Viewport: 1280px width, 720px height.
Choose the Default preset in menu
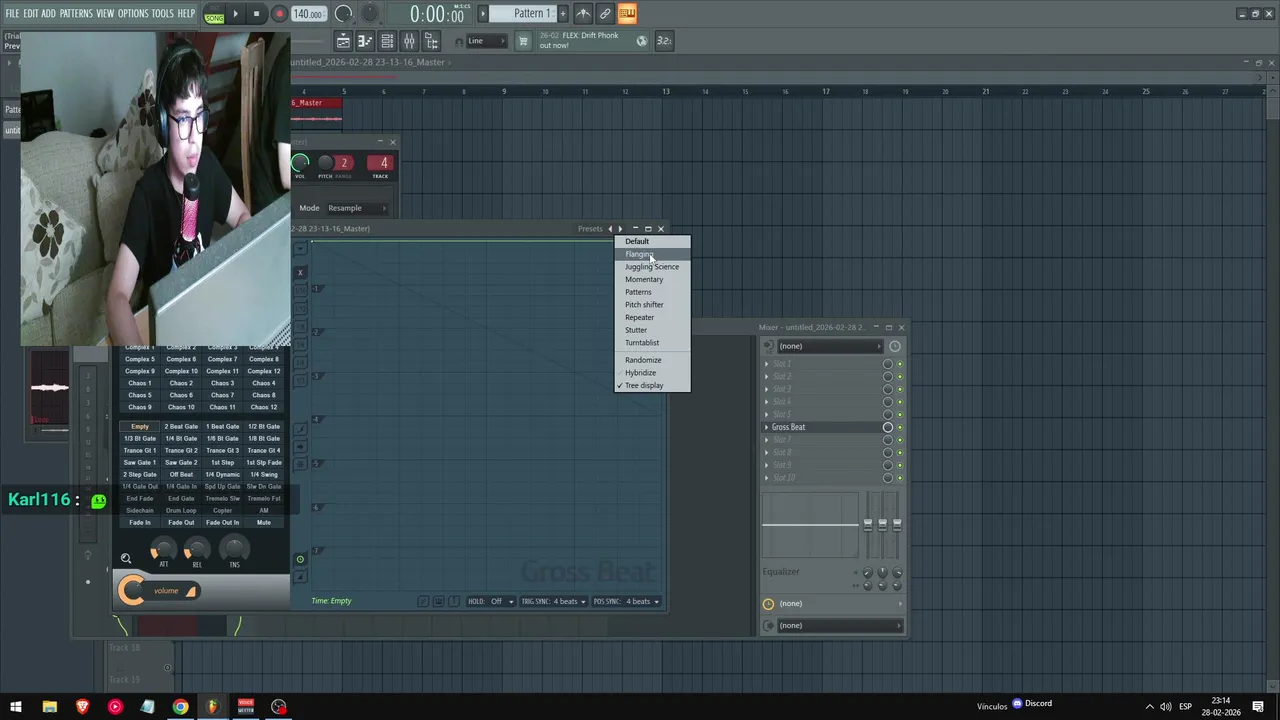652,241
